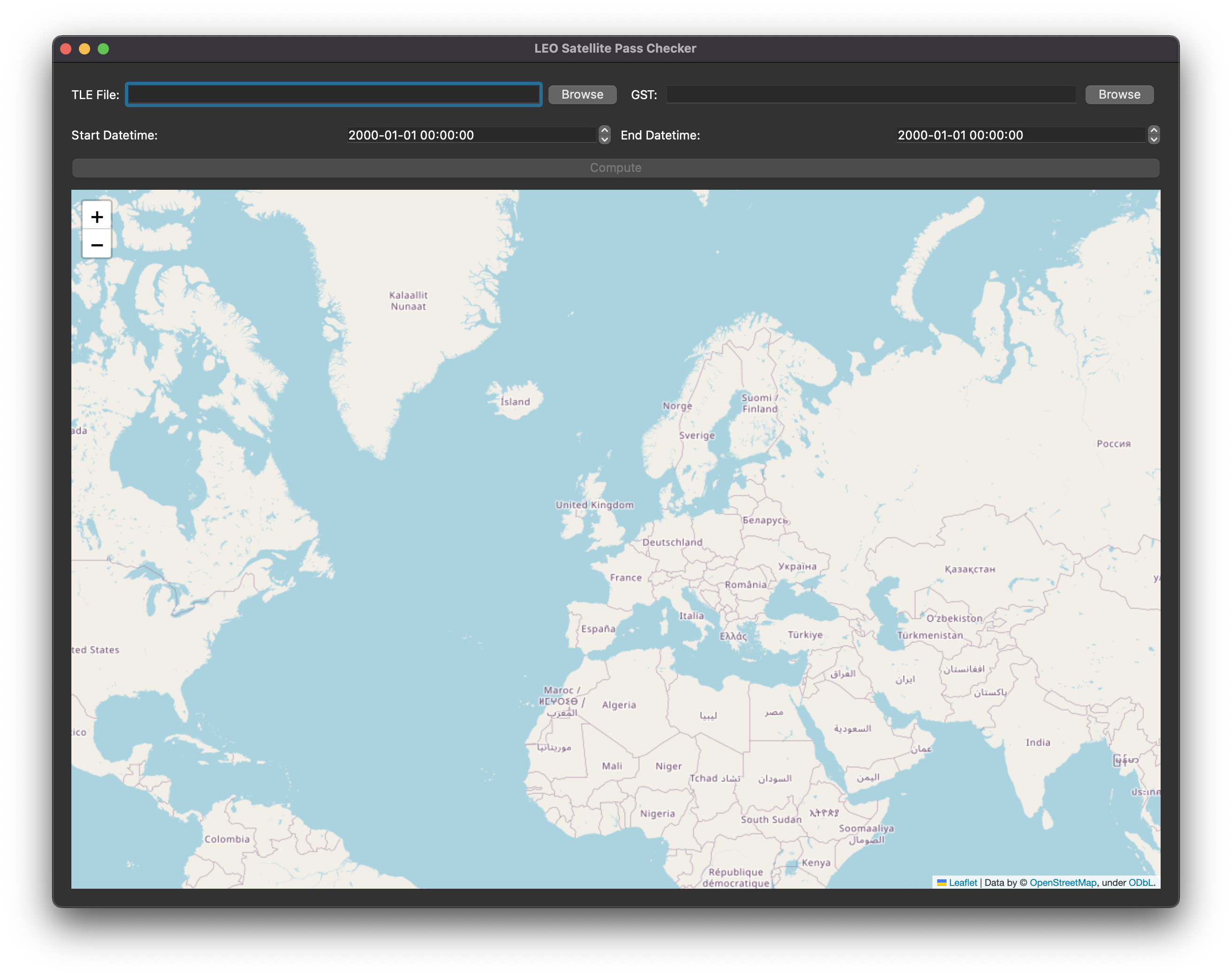Click the Start Datetime value field
Viewport: 1232px width, 977px height.
[x=471, y=135]
